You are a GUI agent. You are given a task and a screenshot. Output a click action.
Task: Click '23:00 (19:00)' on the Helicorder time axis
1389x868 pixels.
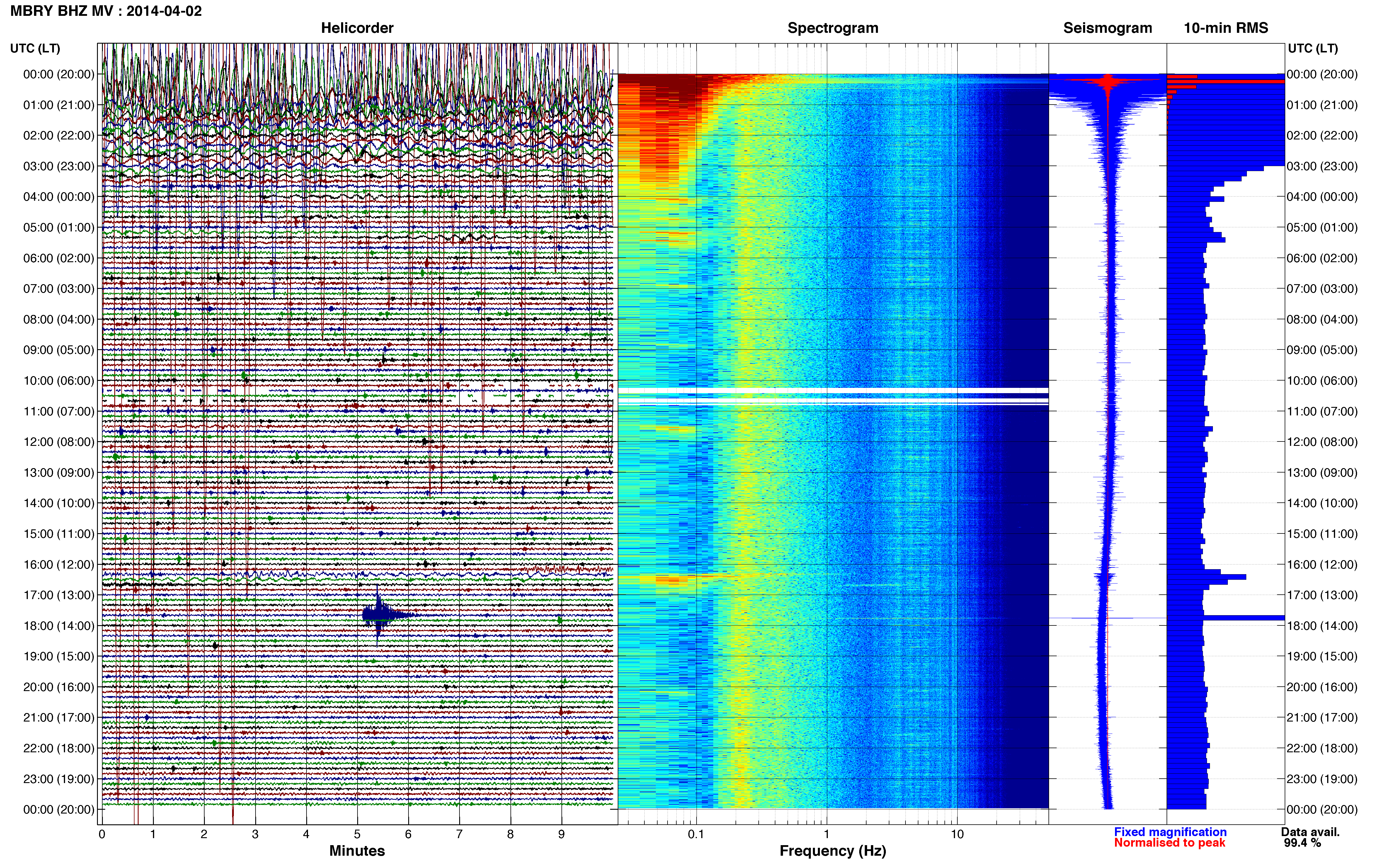pyautogui.click(x=59, y=779)
